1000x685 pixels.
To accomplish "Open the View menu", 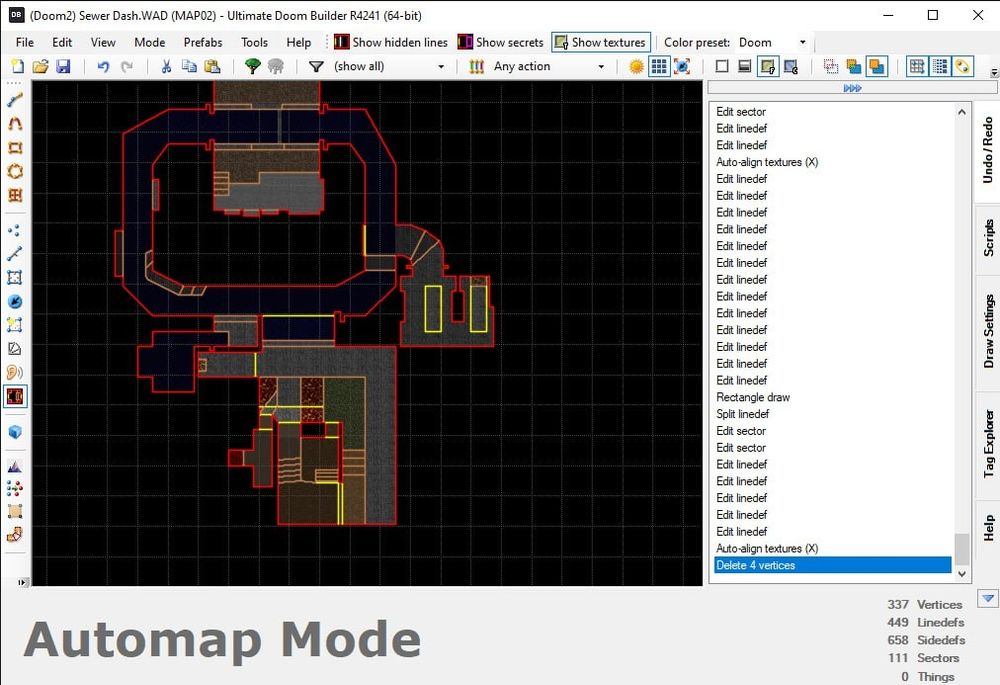I will 103,42.
